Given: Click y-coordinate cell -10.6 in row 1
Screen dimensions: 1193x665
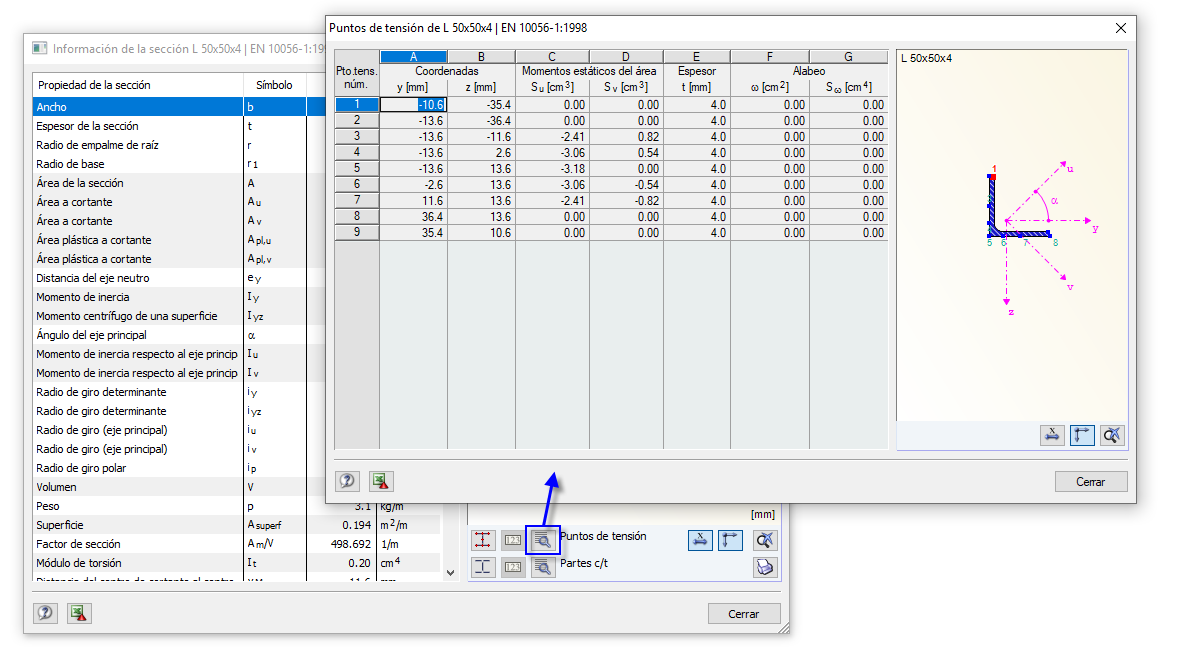Looking at the screenshot, I should click(413, 105).
